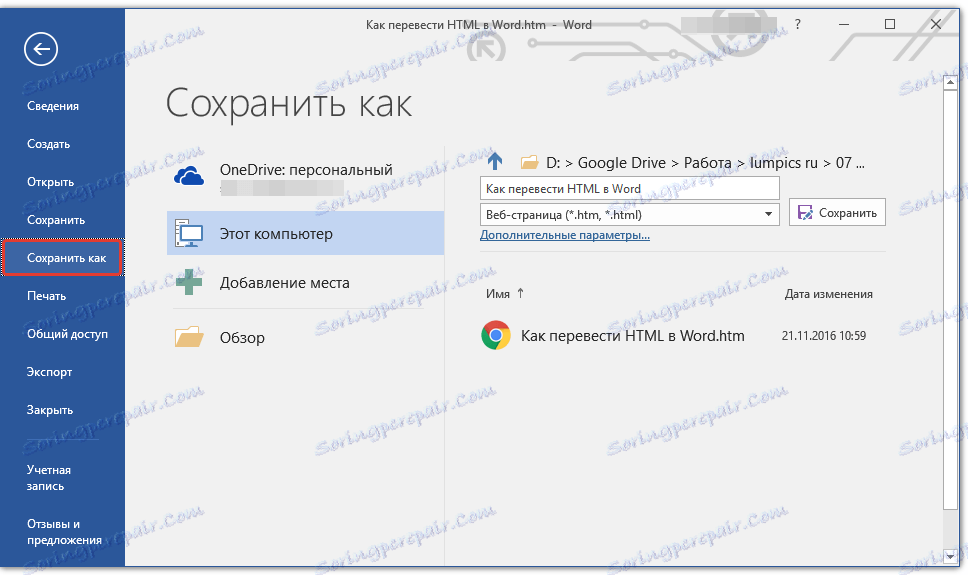Click the scrollbar up arrow

(950, 83)
